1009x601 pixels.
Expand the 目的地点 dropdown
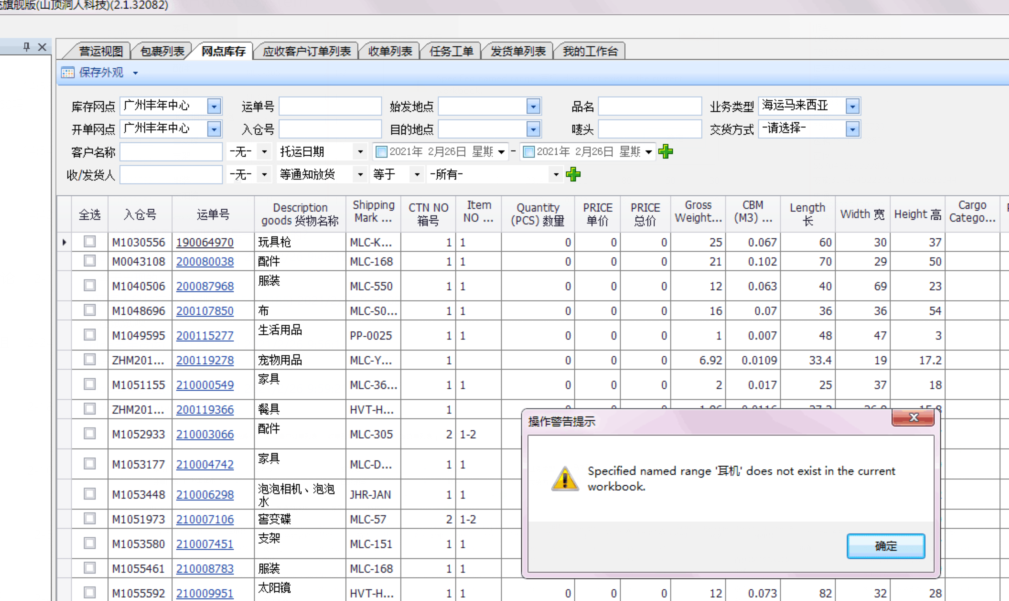(533, 129)
